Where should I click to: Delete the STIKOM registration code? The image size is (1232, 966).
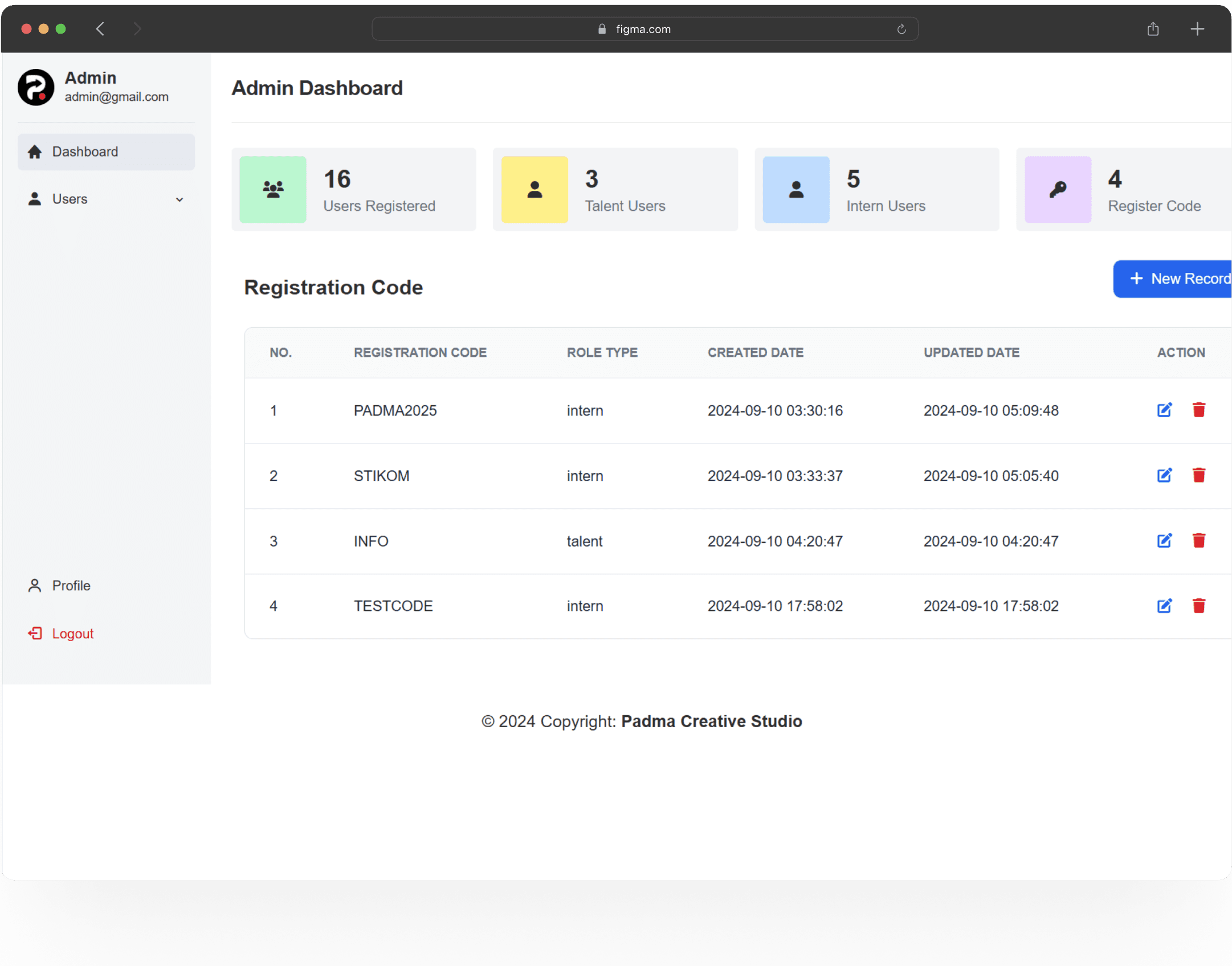pos(1199,475)
